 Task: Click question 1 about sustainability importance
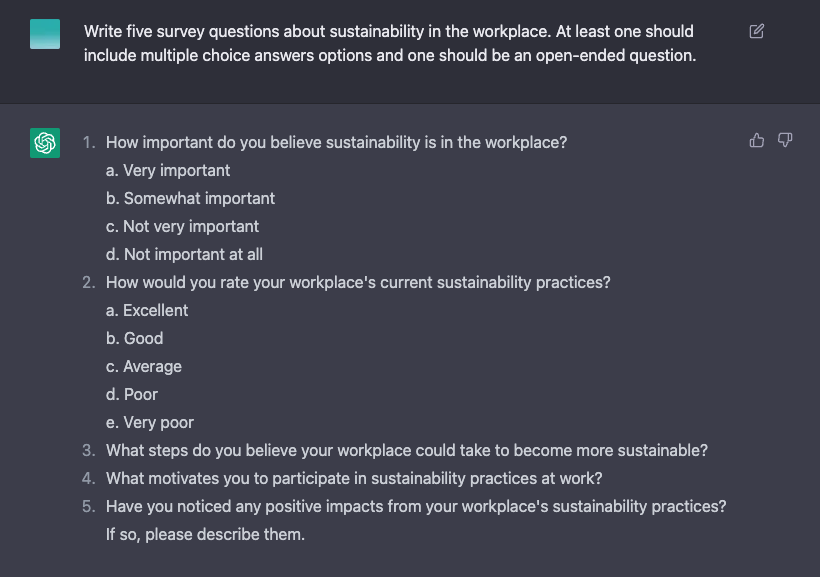tap(336, 142)
